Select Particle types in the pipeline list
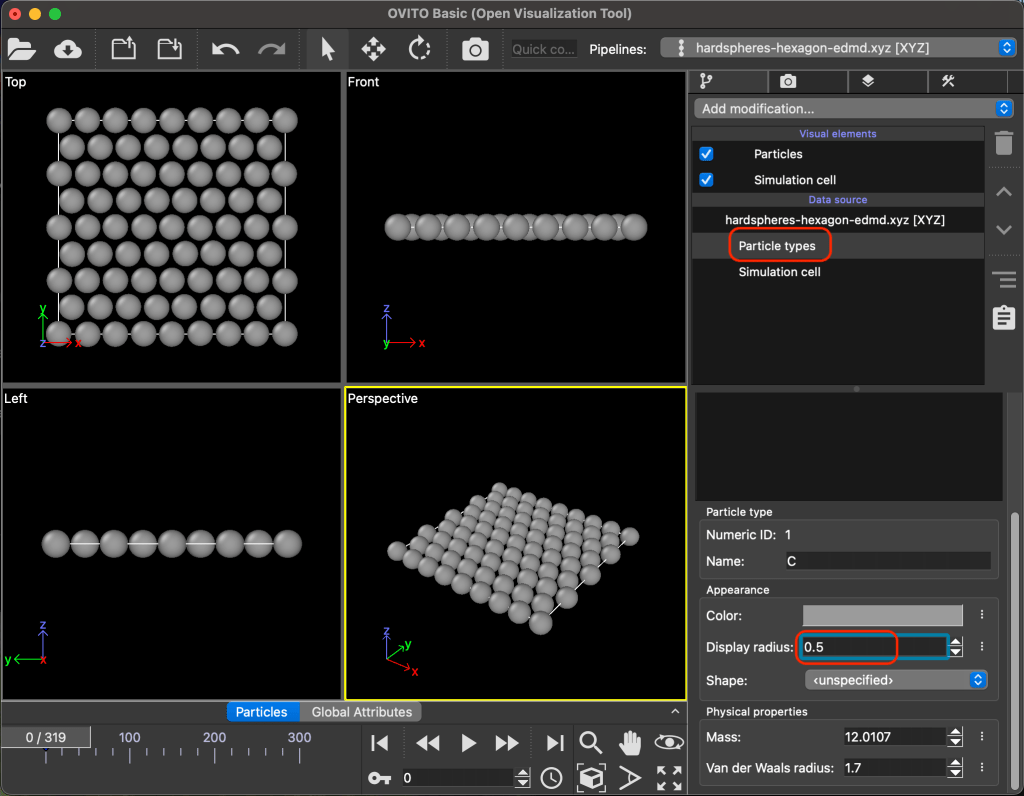 tap(777, 246)
